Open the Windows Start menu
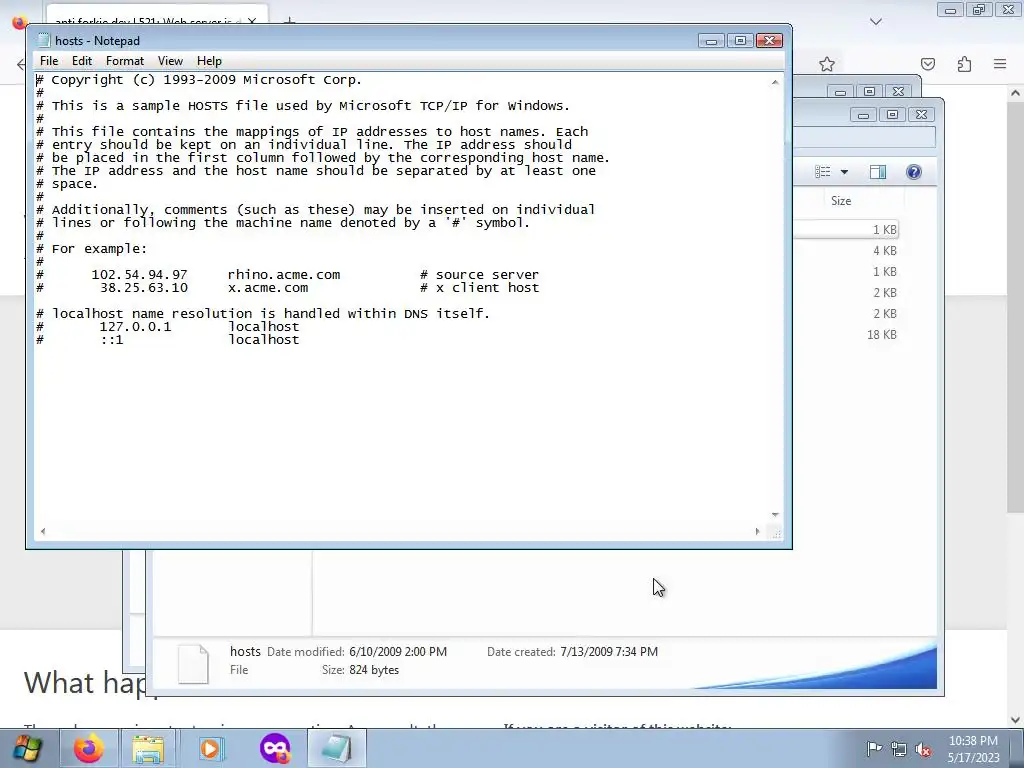This screenshot has width=1024, height=768. (26, 748)
